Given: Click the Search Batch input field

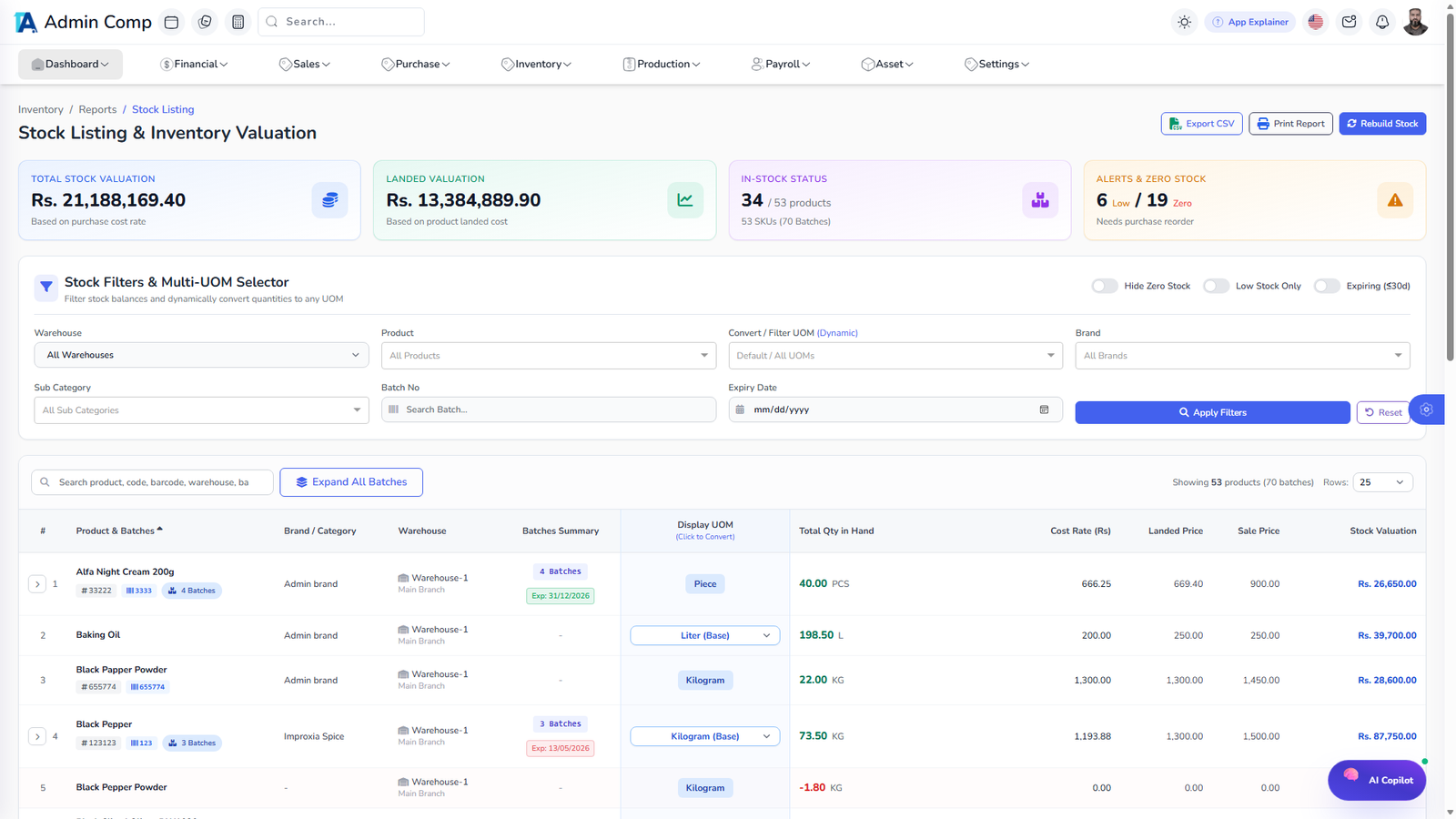Looking at the screenshot, I should [549, 409].
